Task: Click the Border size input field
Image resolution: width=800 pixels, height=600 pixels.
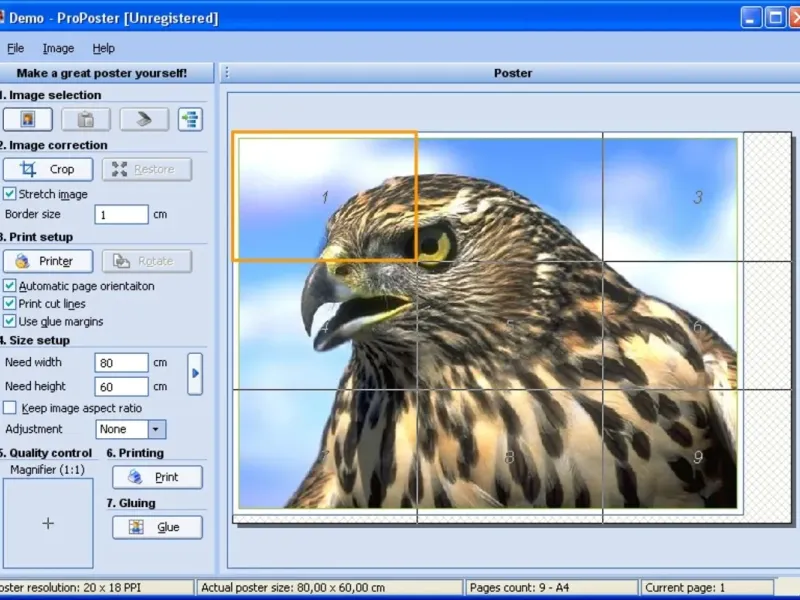Action: tap(121, 214)
